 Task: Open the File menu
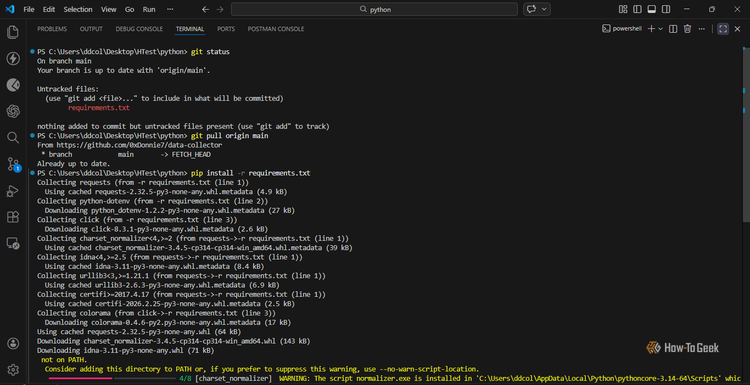[x=29, y=9]
